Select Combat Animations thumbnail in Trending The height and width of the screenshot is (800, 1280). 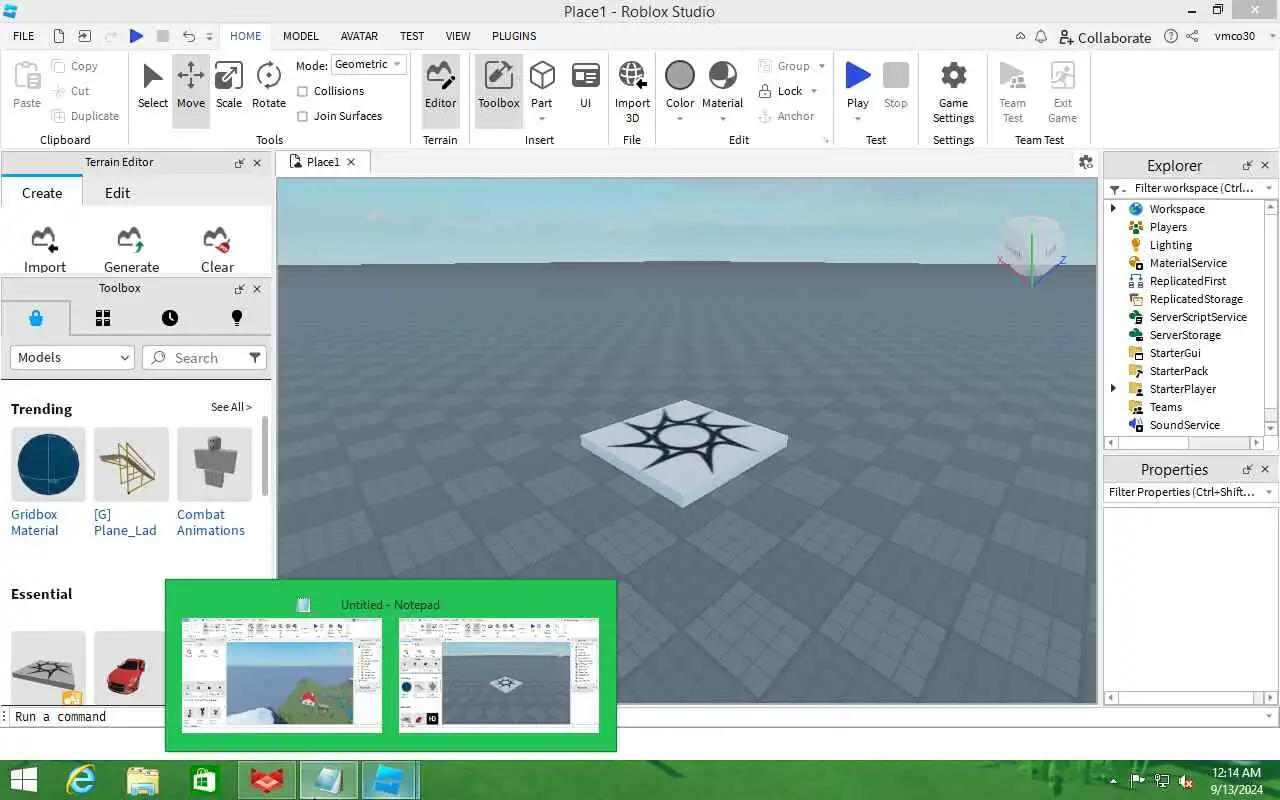(214, 464)
